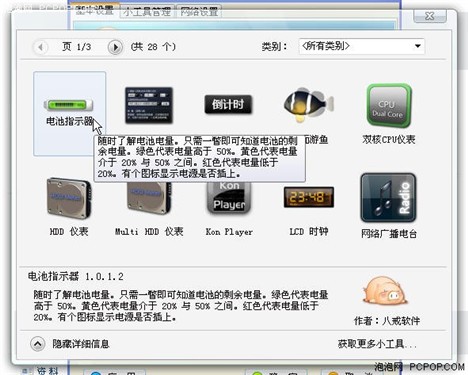This screenshot has width=468, height=375.
Task: Click the dropdown arrow beside 所有类别
Action: tap(417, 46)
